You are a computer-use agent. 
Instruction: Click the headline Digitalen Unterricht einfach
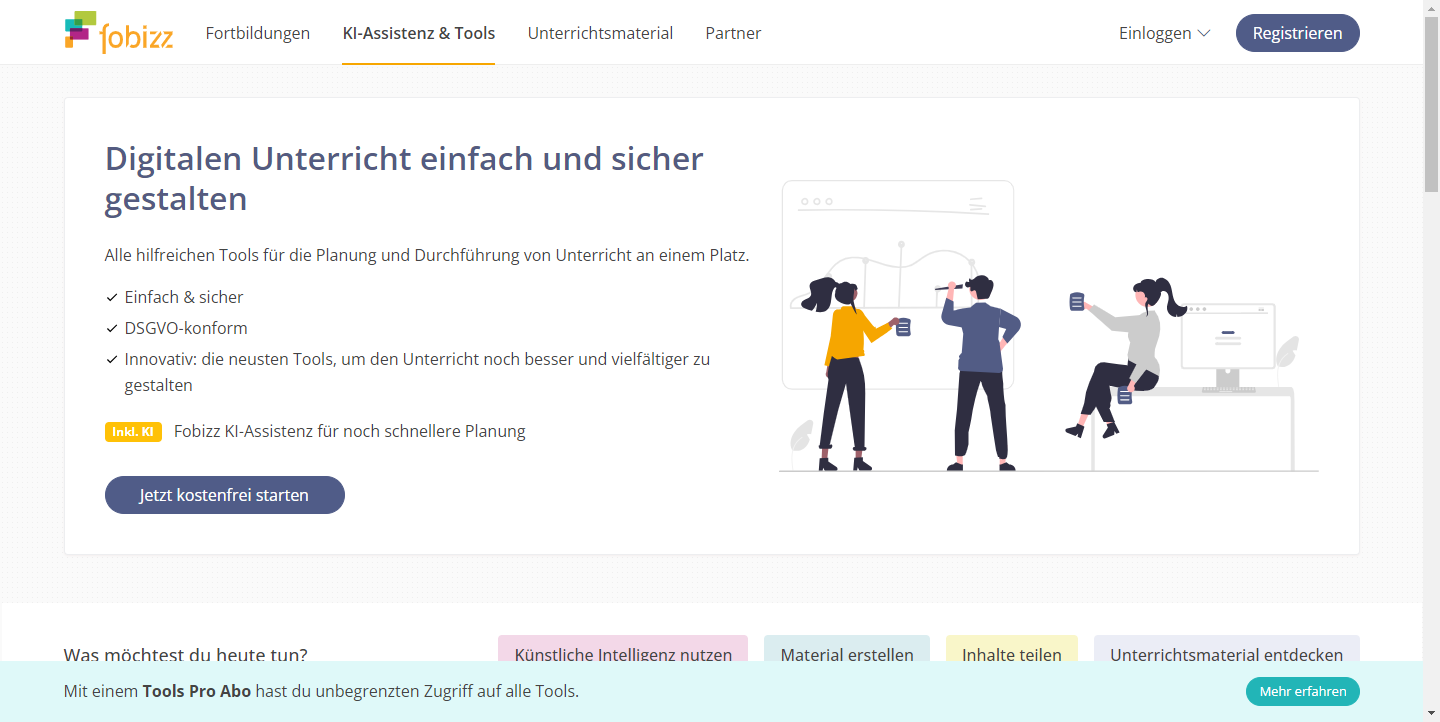pyautogui.click(x=404, y=178)
